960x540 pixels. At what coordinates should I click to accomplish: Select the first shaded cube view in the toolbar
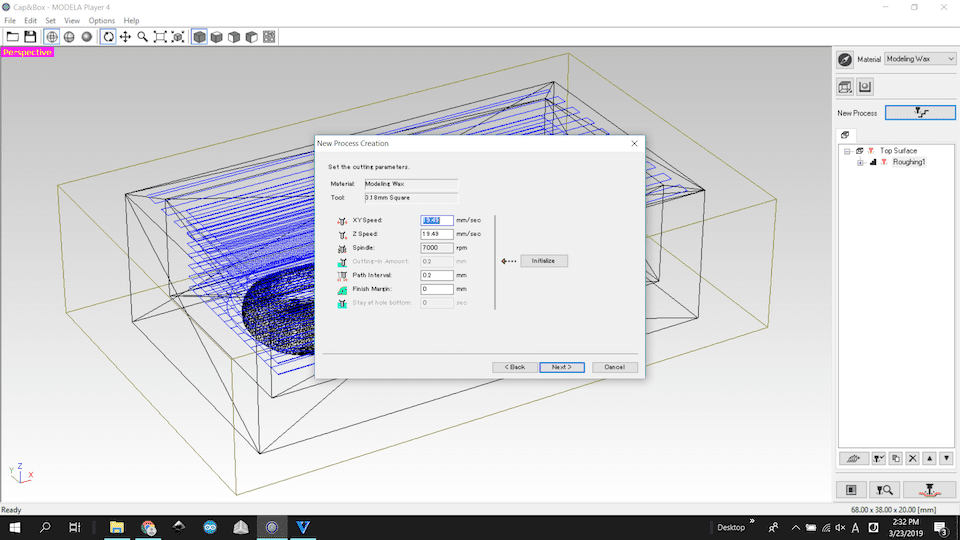[199, 37]
